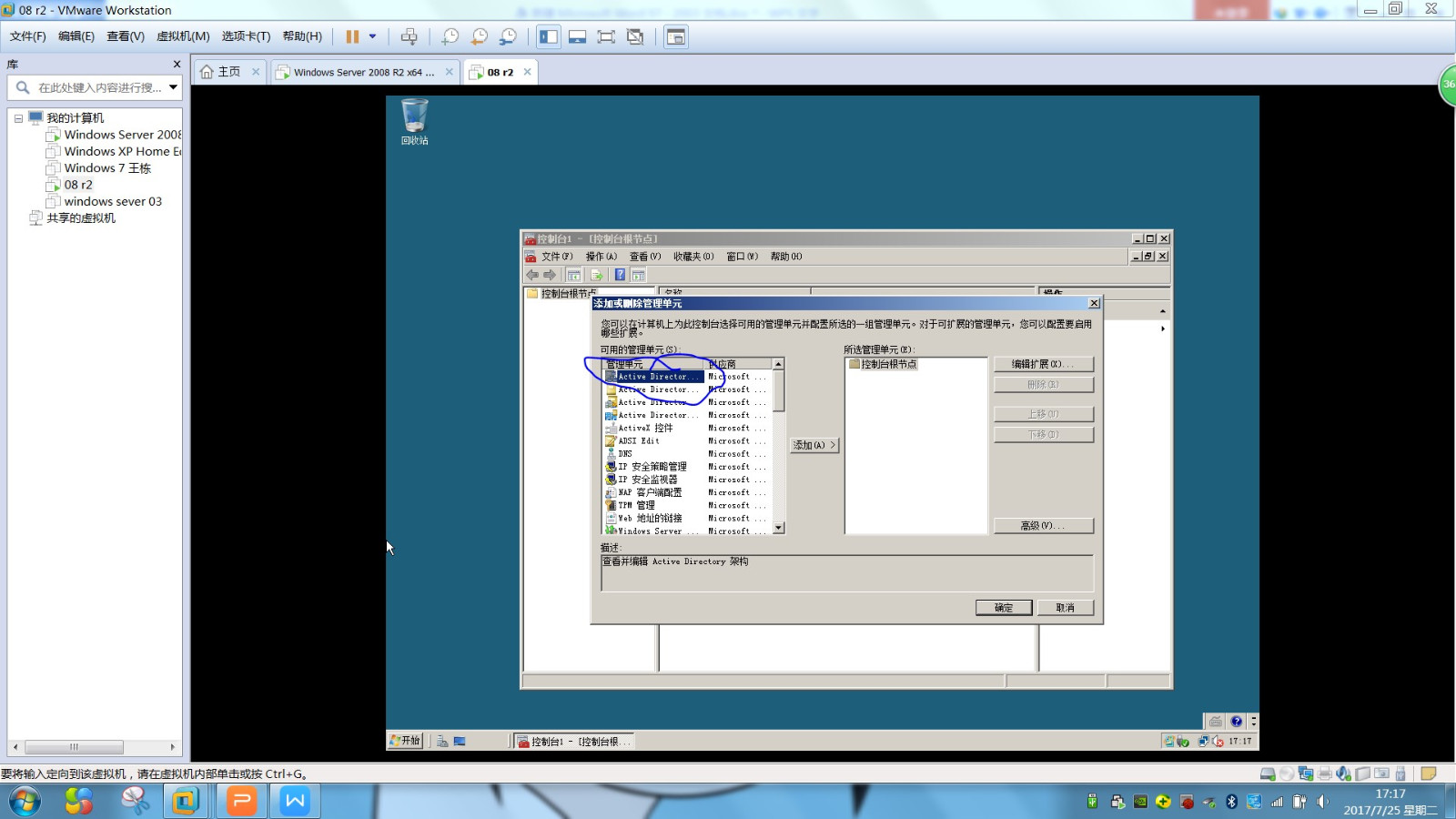The width and height of the screenshot is (1456, 819).
Task: Collapse the 我的计算机 tree node
Action: (x=18, y=118)
